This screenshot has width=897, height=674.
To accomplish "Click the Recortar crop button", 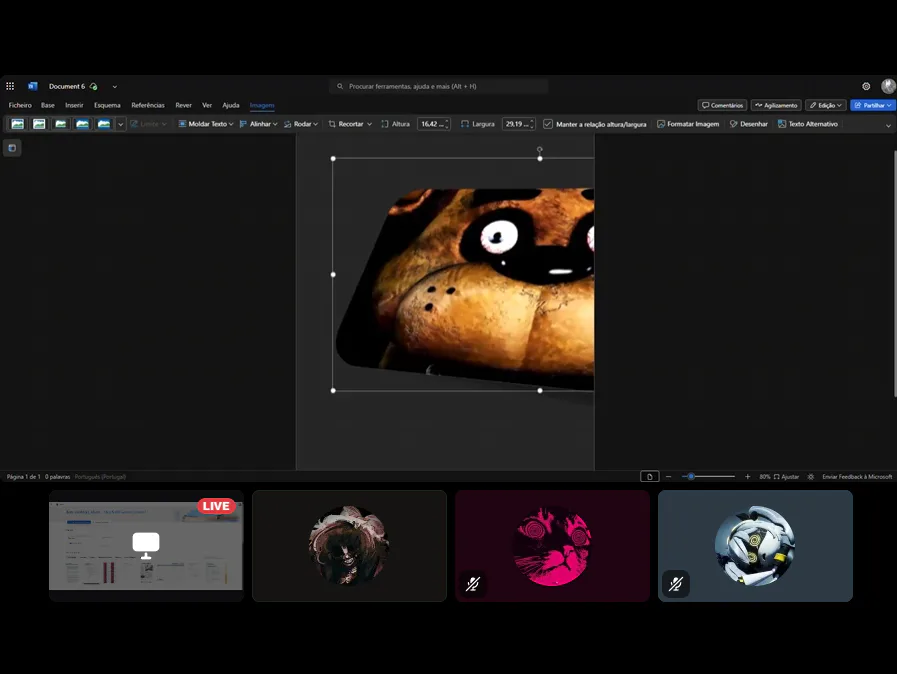I will point(346,124).
